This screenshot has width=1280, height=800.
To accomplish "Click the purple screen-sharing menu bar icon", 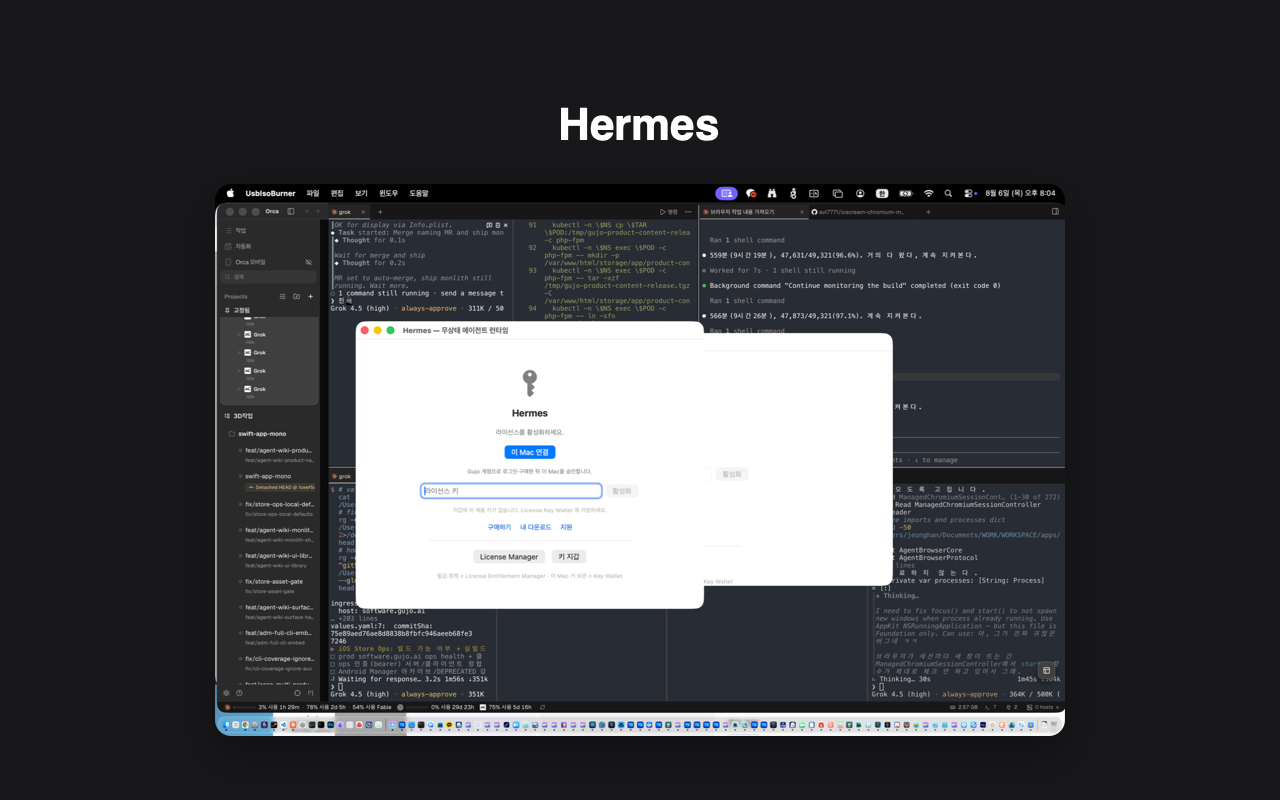I will point(726,193).
